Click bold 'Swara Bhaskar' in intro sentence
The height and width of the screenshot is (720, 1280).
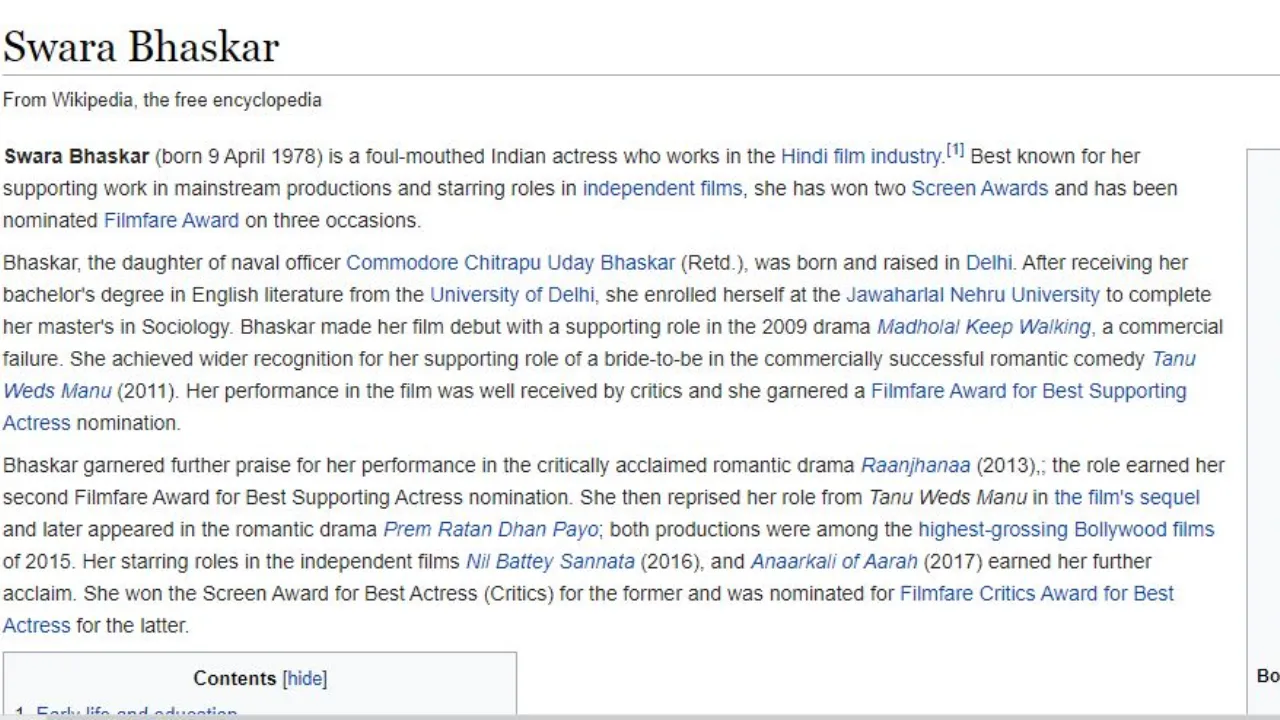click(x=76, y=156)
